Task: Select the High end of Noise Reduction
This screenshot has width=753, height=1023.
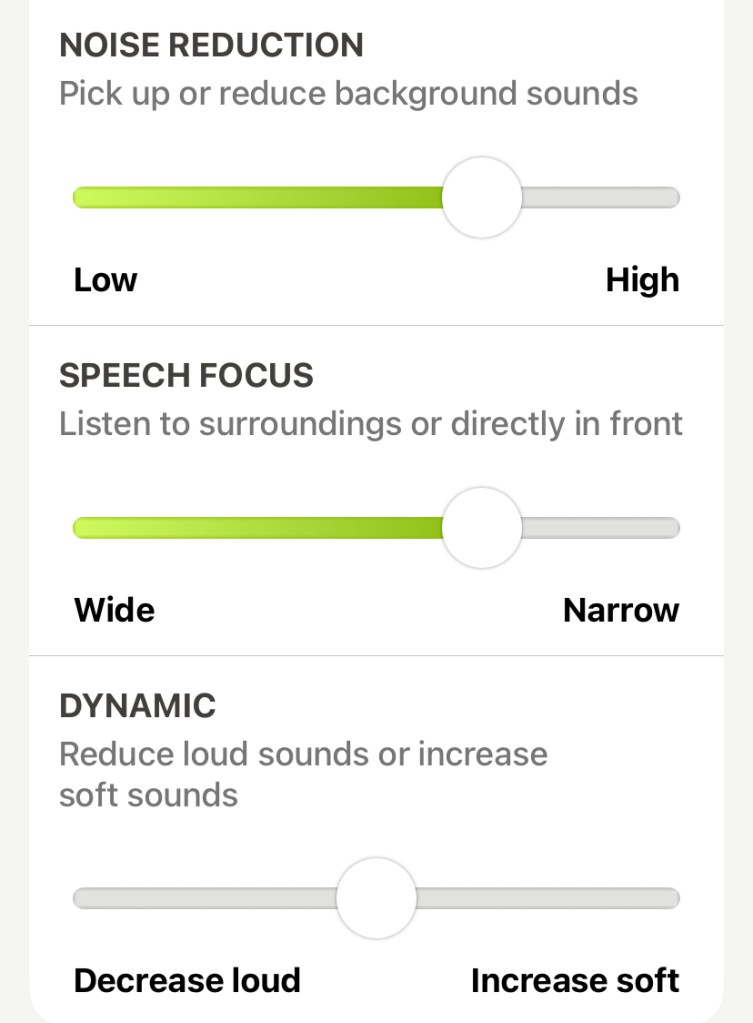Action: 643,280
